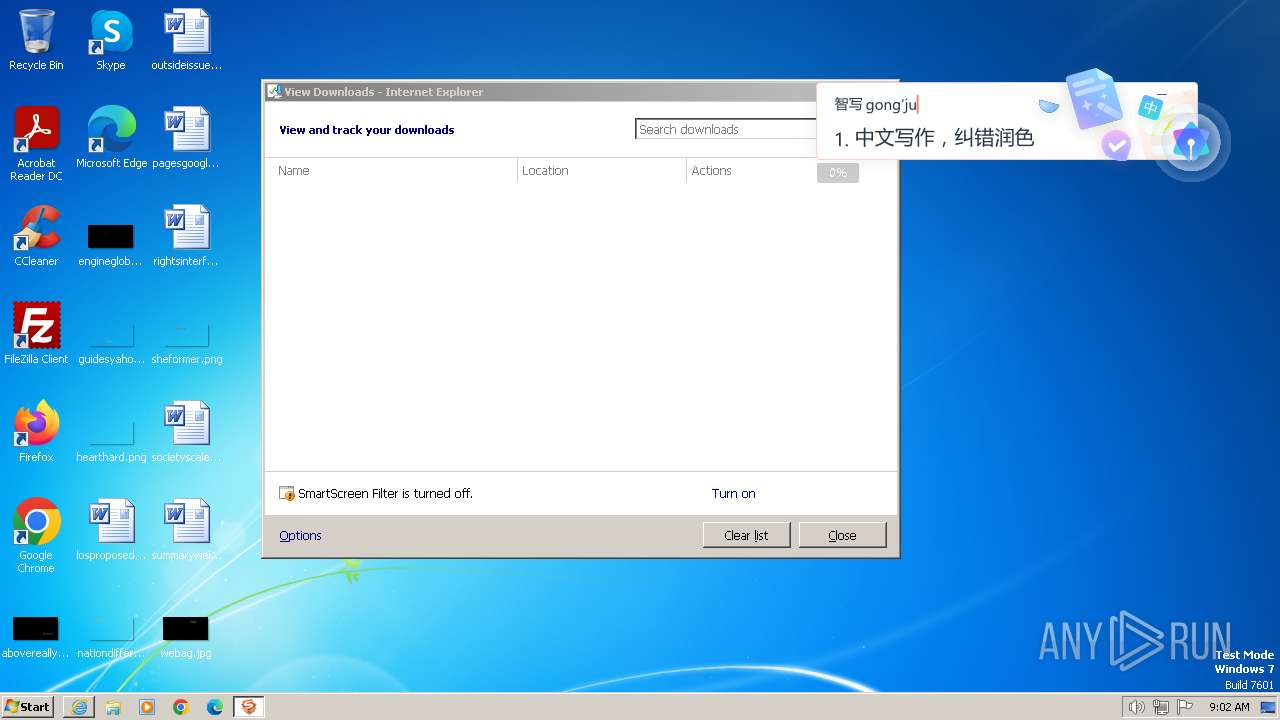Launch FileZilla Client shortcut
The width and height of the screenshot is (1280, 720).
(36, 334)
